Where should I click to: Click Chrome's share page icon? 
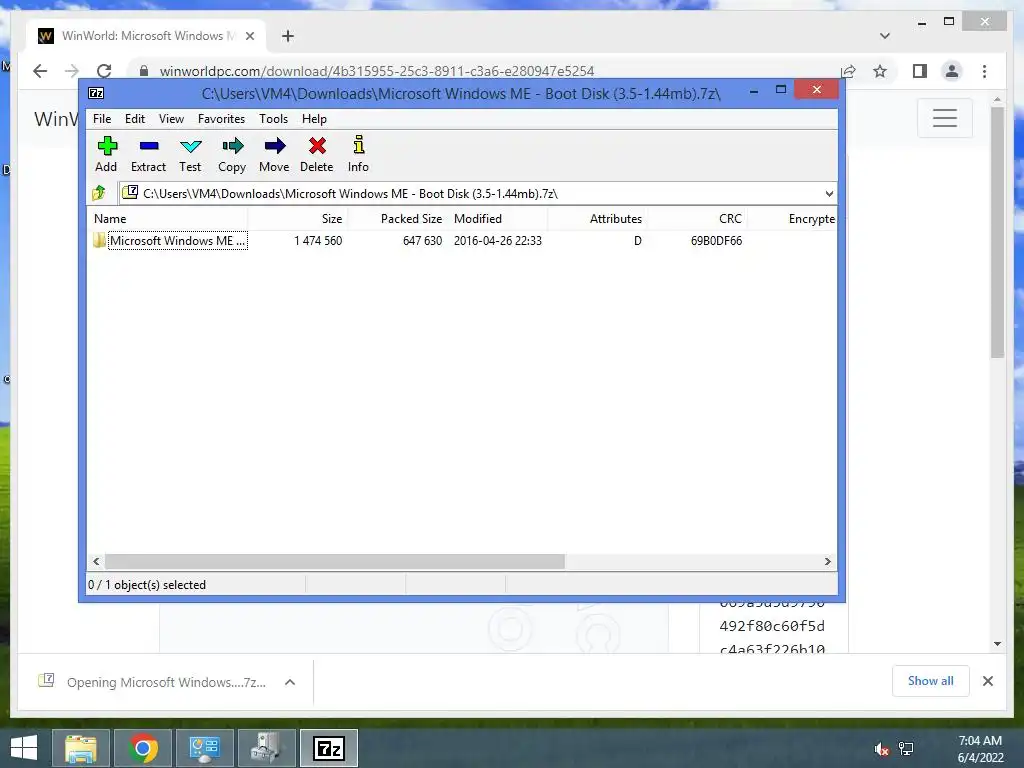[848, 71]
